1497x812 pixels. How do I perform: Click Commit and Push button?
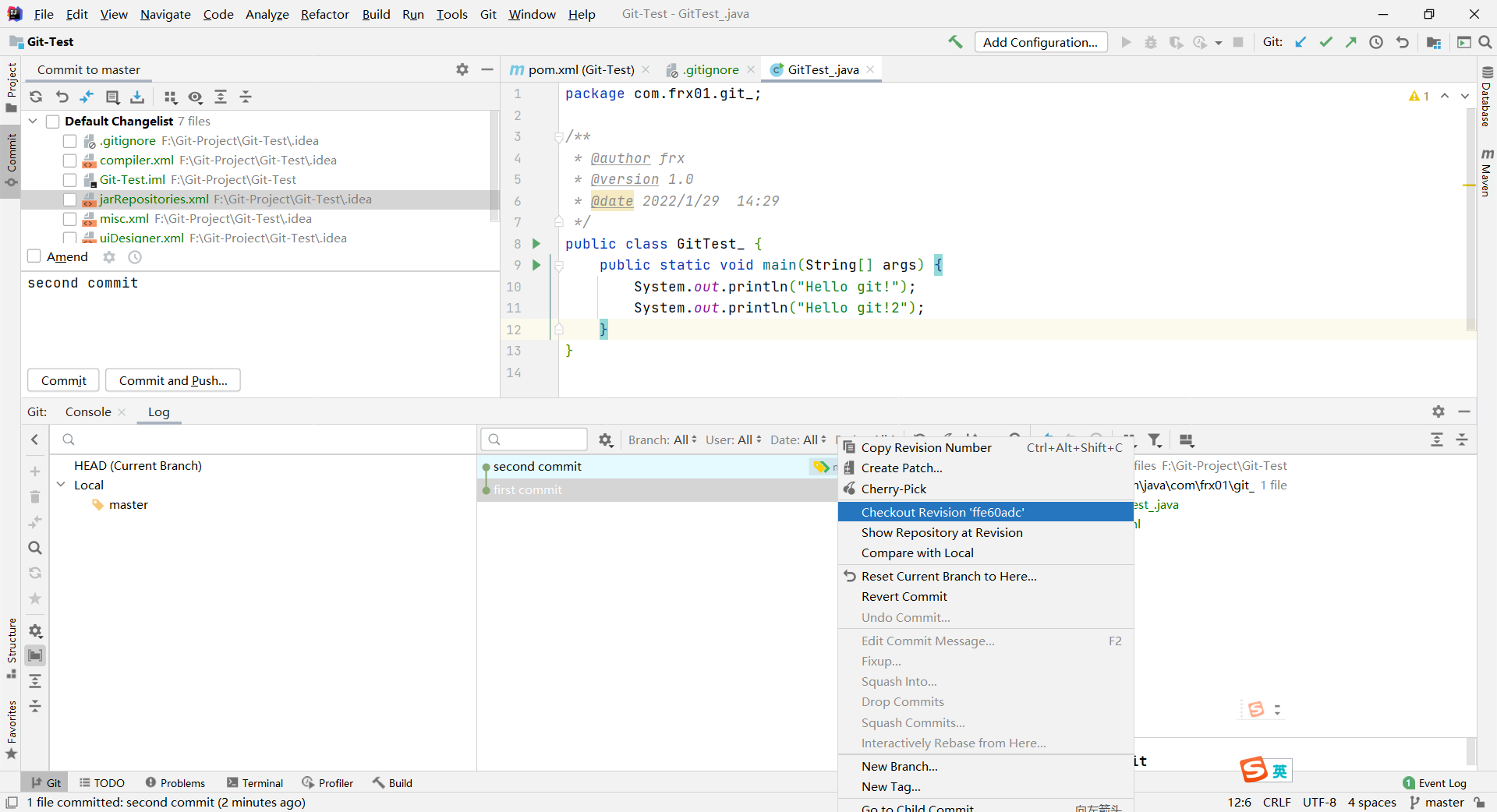[173, 380]
